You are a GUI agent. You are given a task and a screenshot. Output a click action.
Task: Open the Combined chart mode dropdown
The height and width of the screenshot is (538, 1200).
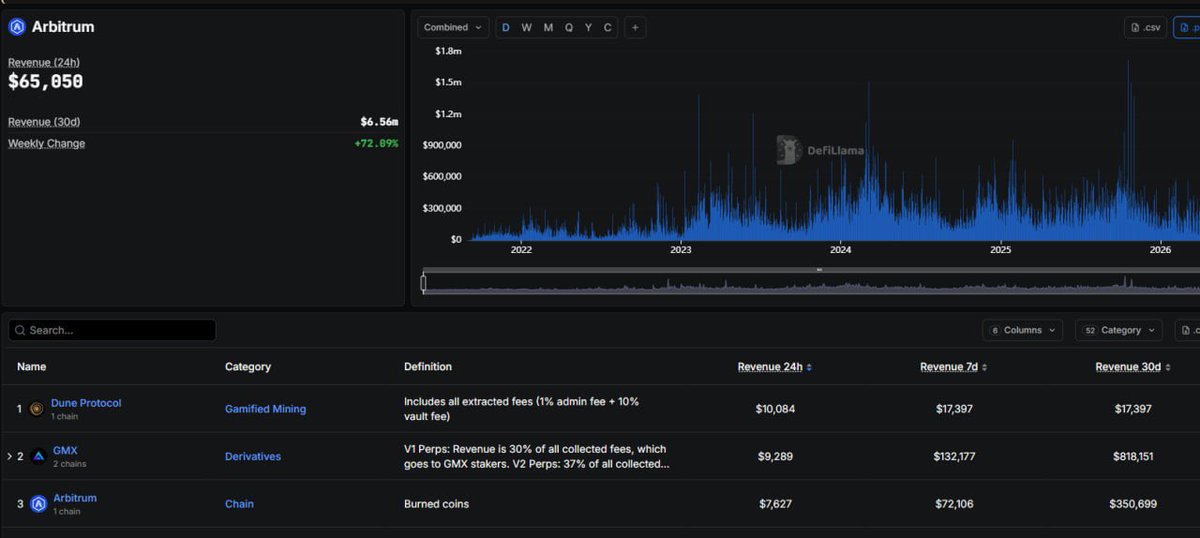point(453,28)
